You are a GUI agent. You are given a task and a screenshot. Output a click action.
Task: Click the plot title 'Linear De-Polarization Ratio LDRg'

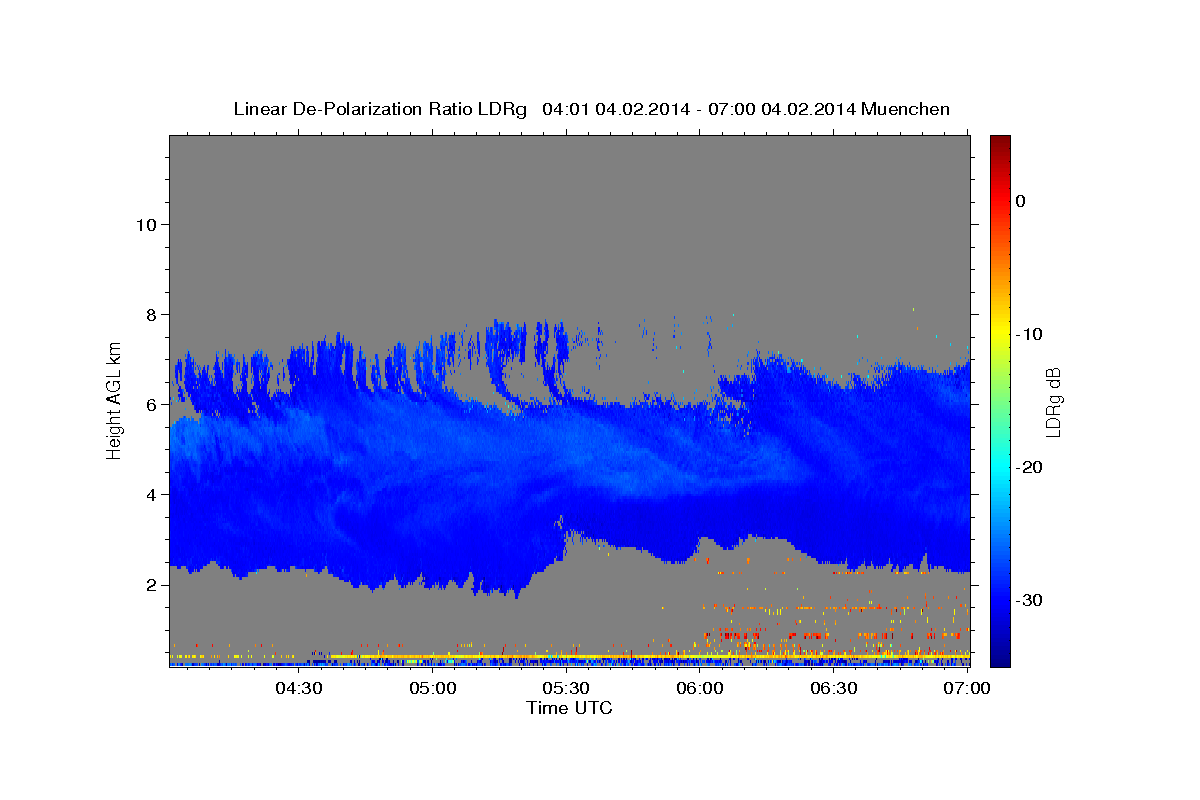[x=379, y=109]
